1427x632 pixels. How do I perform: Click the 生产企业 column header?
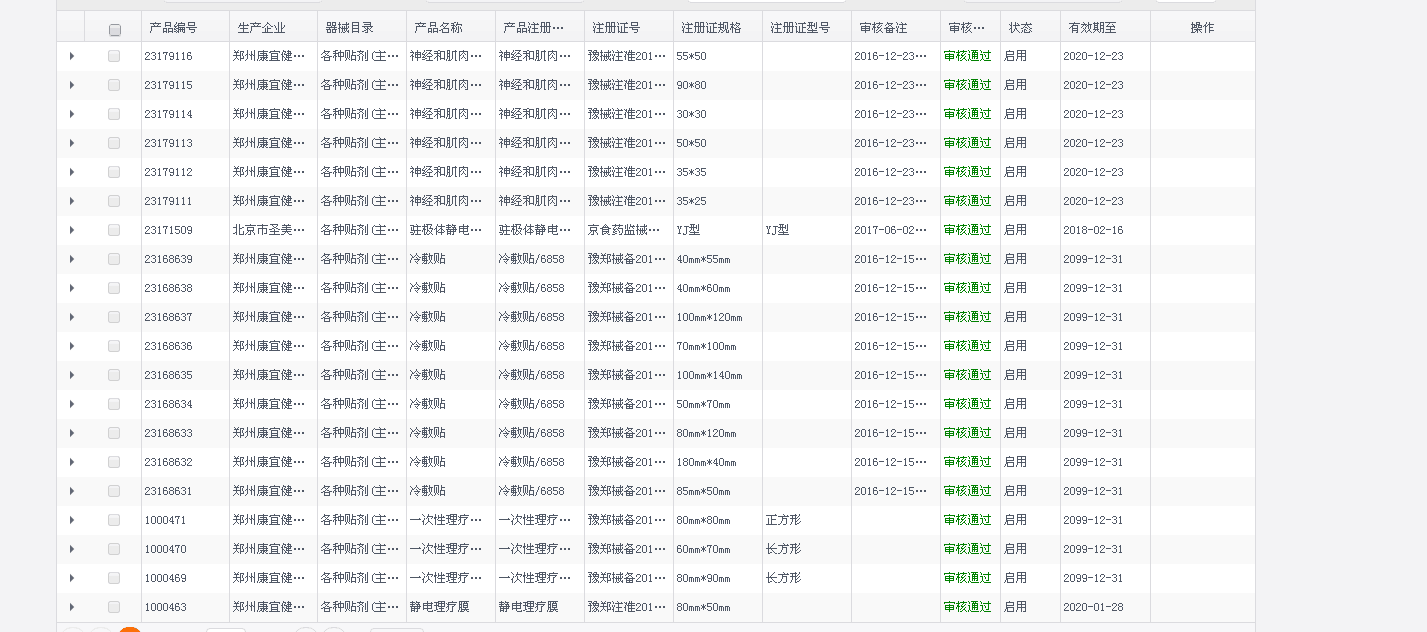point(261,28)
